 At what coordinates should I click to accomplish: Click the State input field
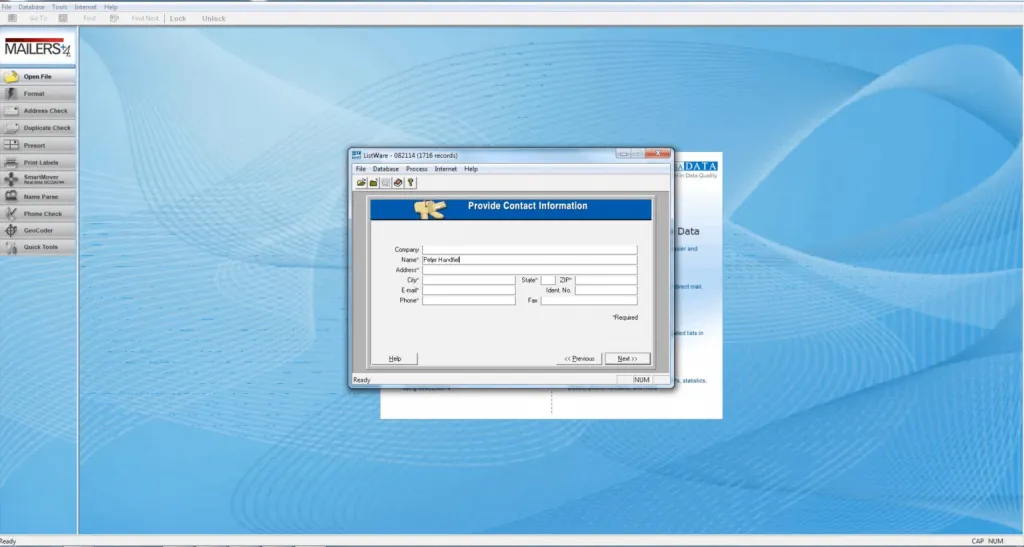548,280
